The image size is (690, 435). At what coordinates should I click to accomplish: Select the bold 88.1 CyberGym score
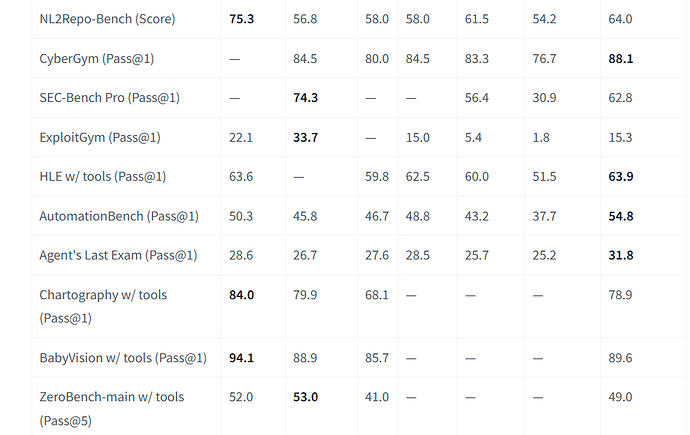coord(621,58)
